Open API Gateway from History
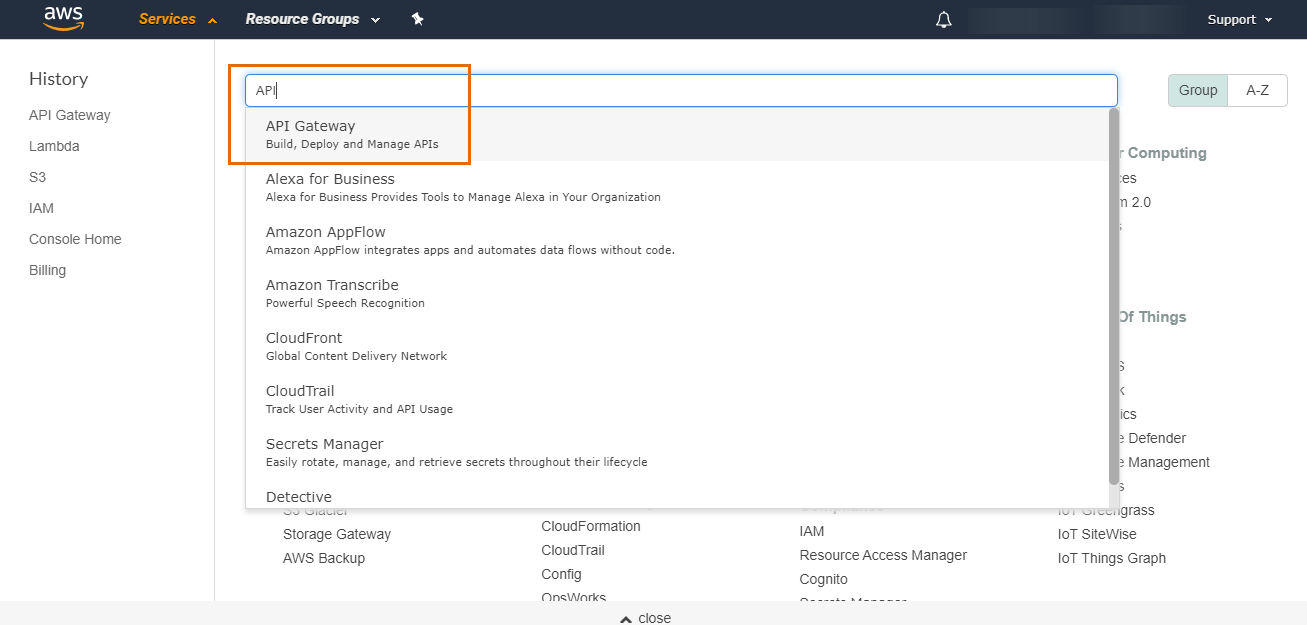 [x=70, y=115]
